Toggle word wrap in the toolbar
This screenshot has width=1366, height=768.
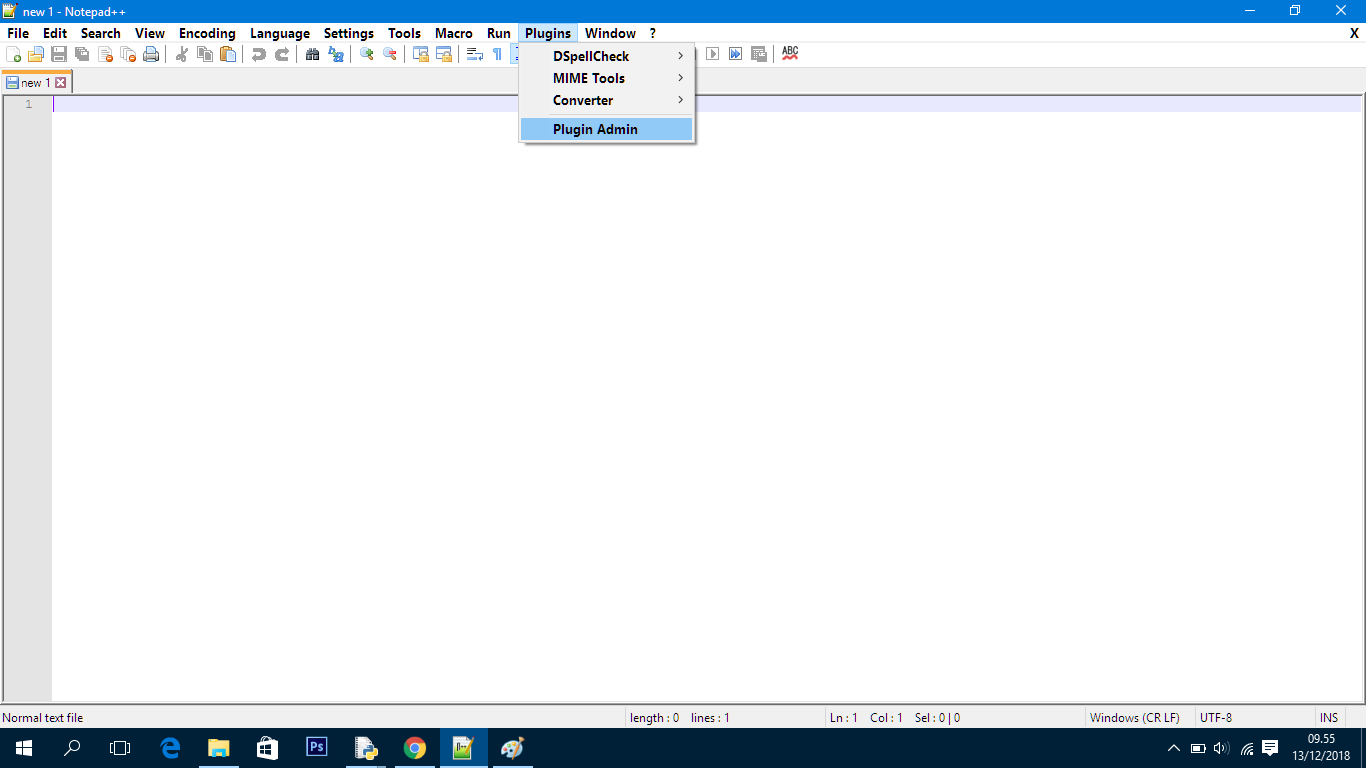[x=475, y=54]
